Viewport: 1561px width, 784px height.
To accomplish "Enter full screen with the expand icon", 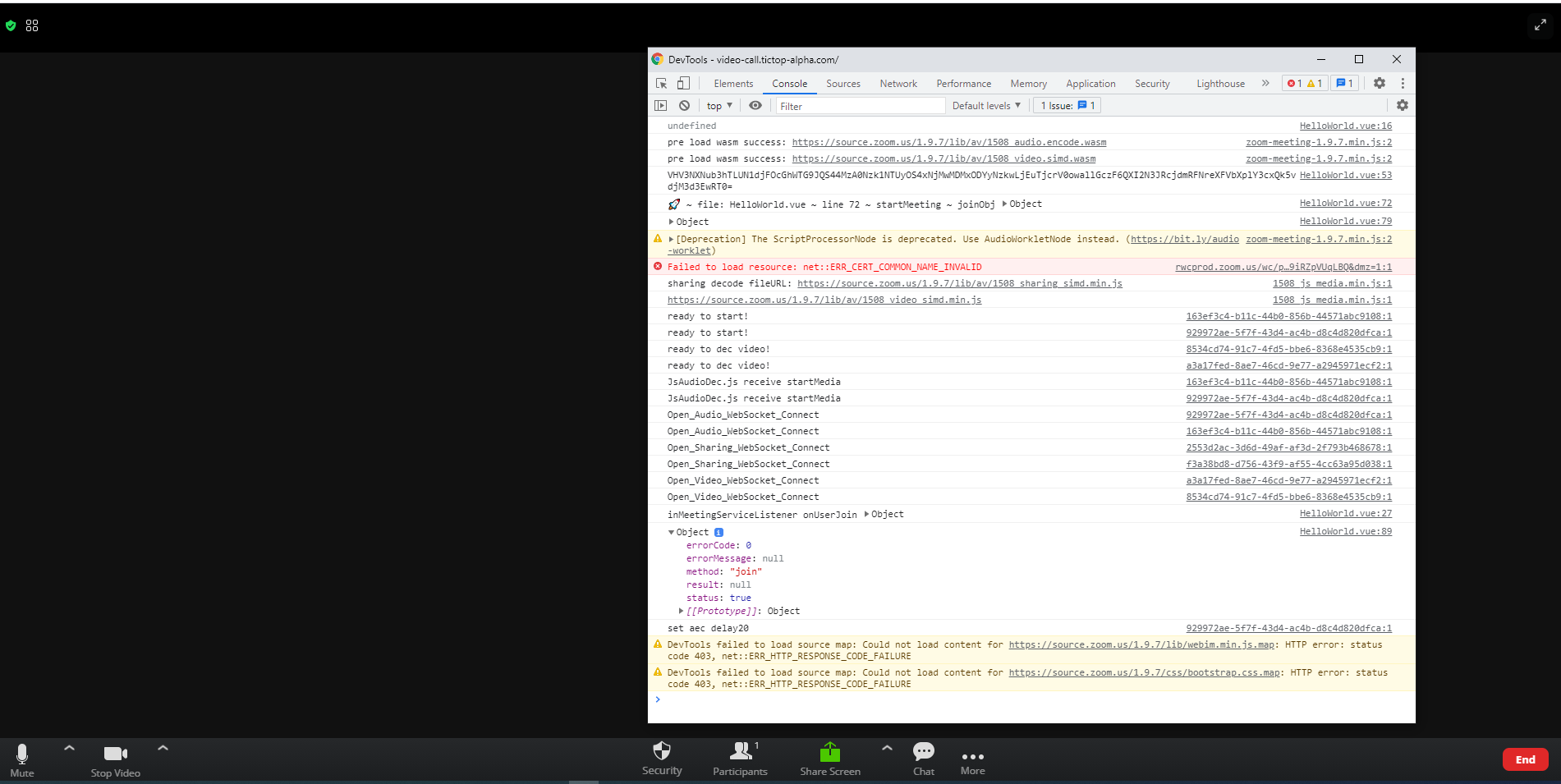I will (x=1540, y=25).
